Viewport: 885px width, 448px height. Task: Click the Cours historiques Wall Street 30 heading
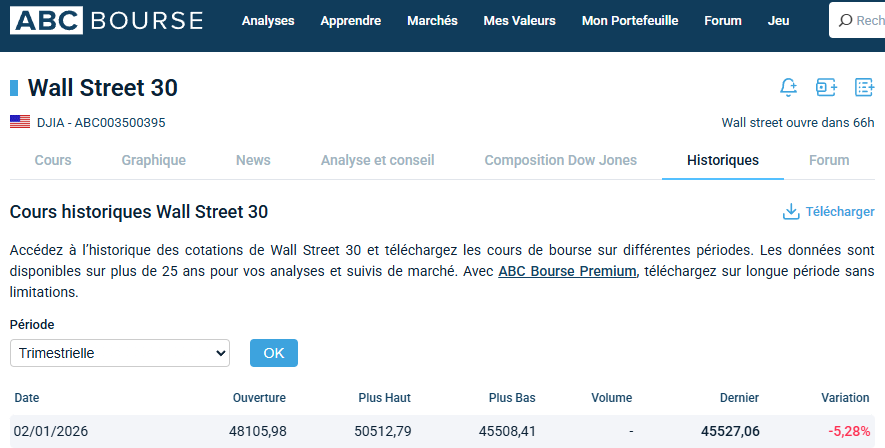point(139,212)
